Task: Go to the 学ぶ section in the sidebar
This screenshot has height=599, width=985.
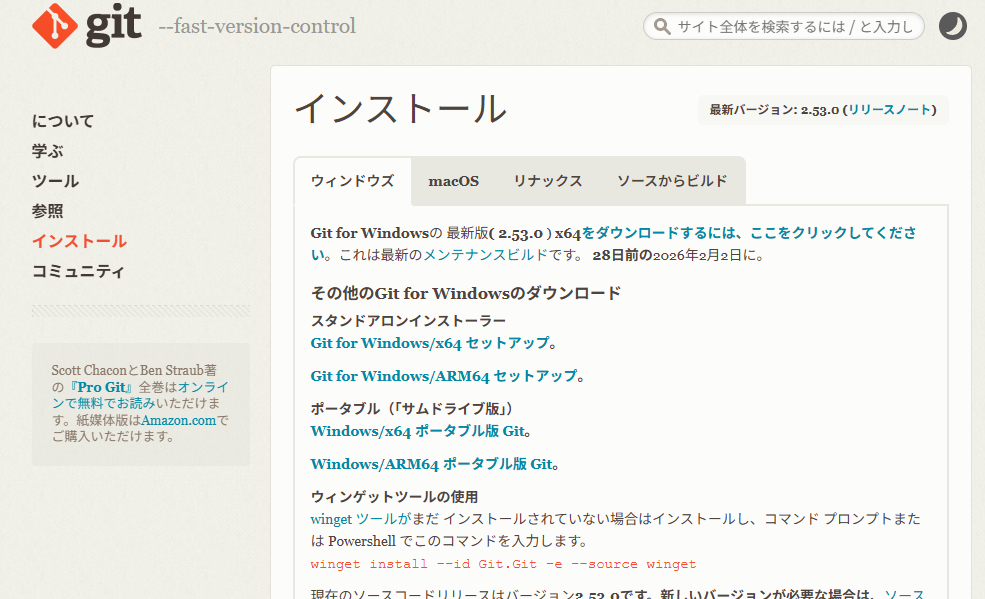Action: 47,151
